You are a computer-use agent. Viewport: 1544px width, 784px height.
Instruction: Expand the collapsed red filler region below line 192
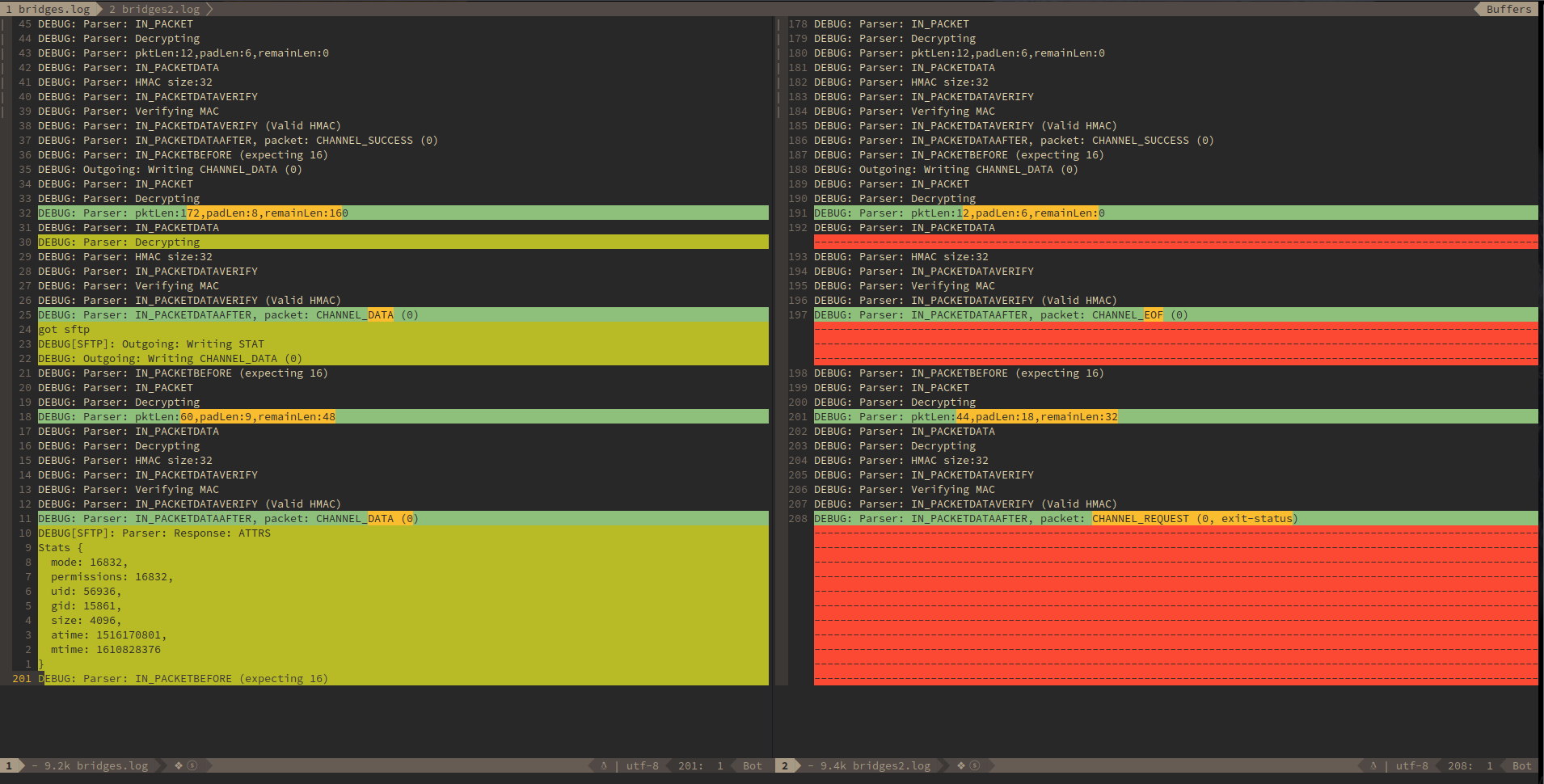click(1172, 241)
